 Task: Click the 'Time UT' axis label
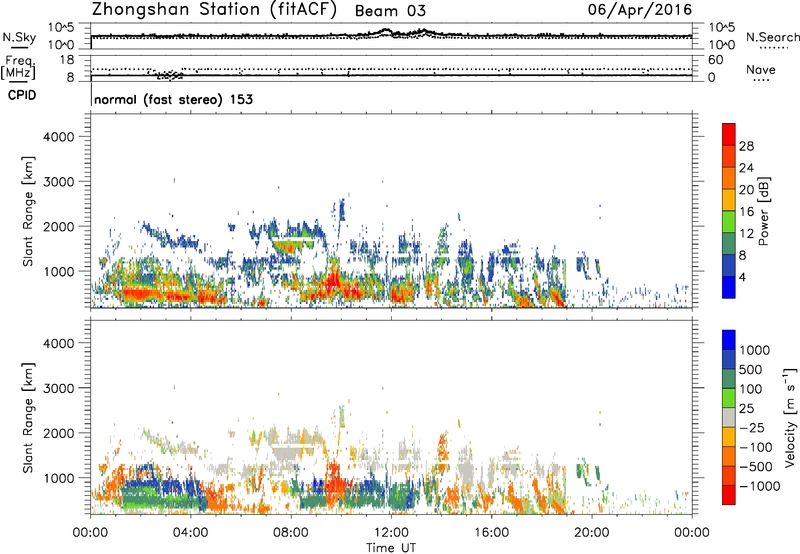click(x=391, y=547)
